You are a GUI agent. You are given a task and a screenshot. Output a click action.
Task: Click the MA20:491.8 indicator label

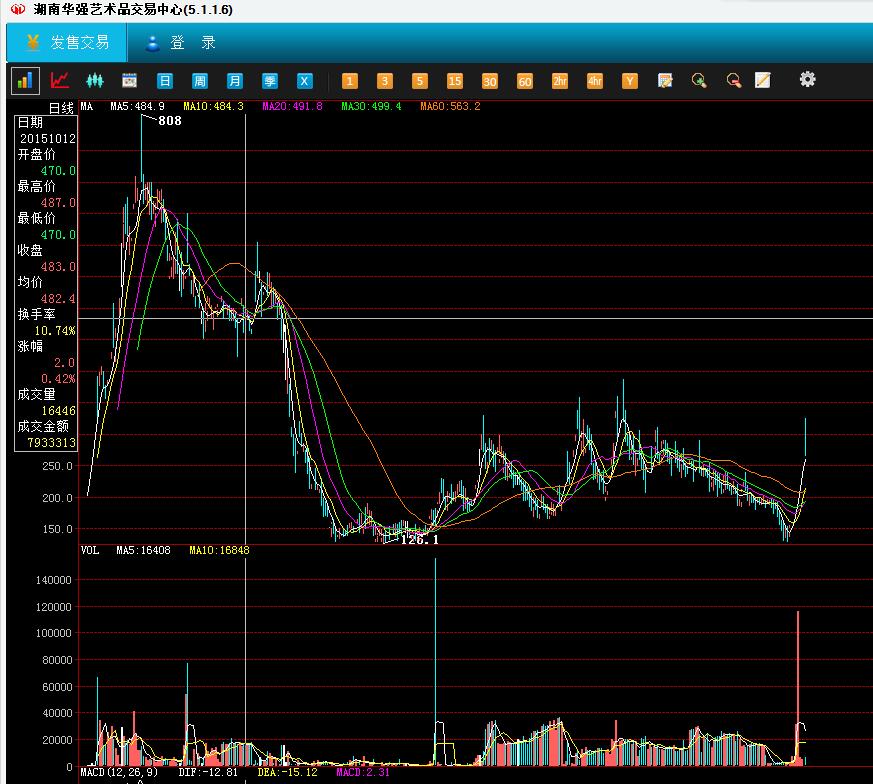[x=292, y=106]
